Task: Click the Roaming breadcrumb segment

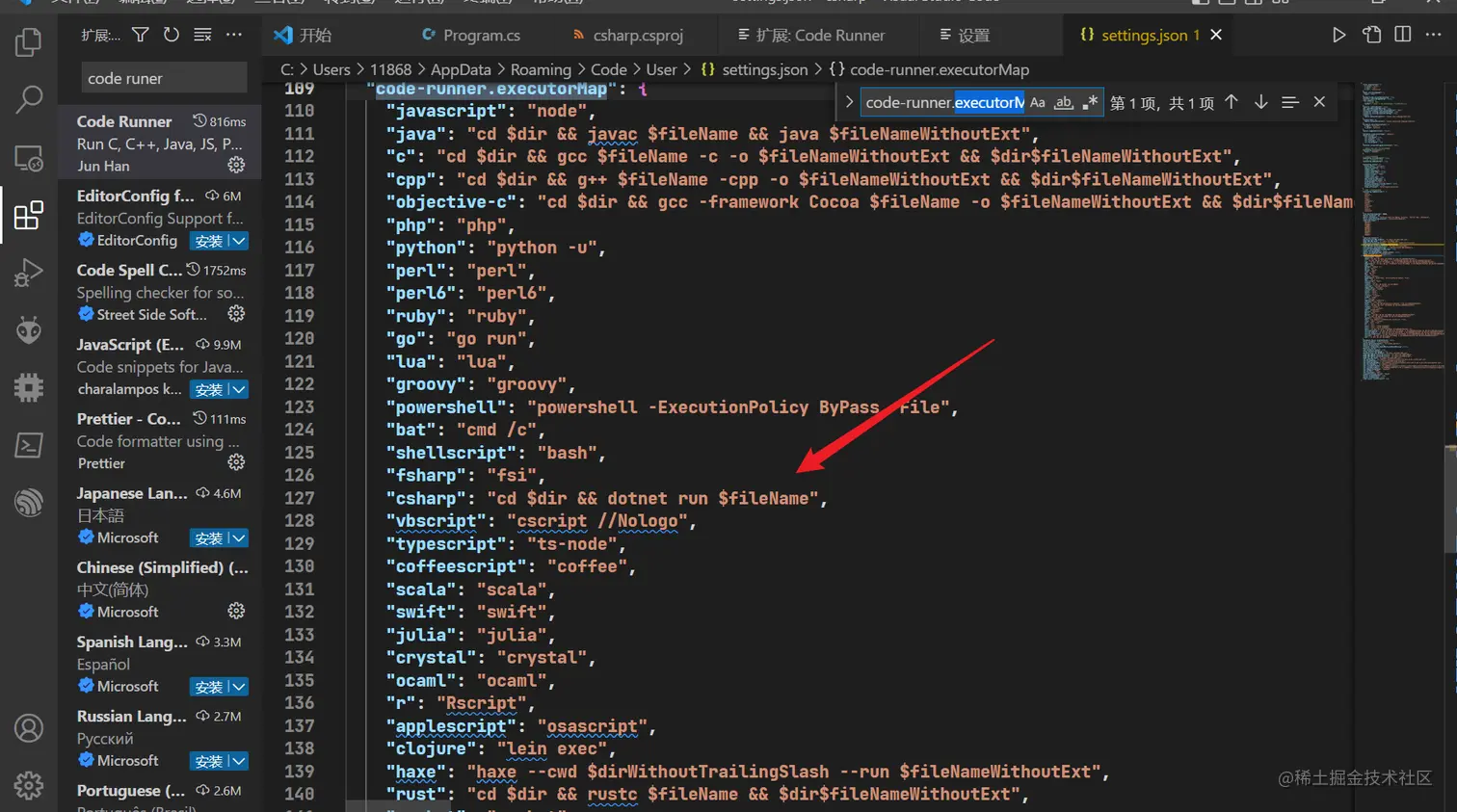Action: pyautogui.click(x=541, y=69)
